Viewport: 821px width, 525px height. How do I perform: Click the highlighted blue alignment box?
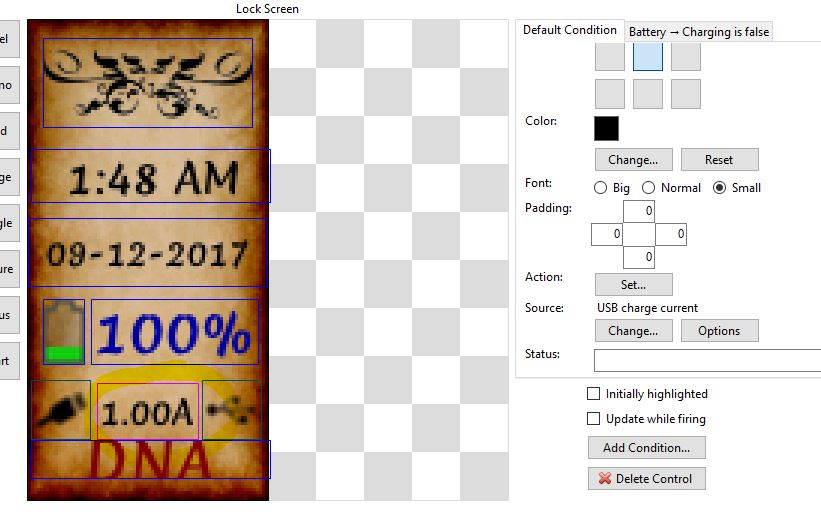(648, 57)
